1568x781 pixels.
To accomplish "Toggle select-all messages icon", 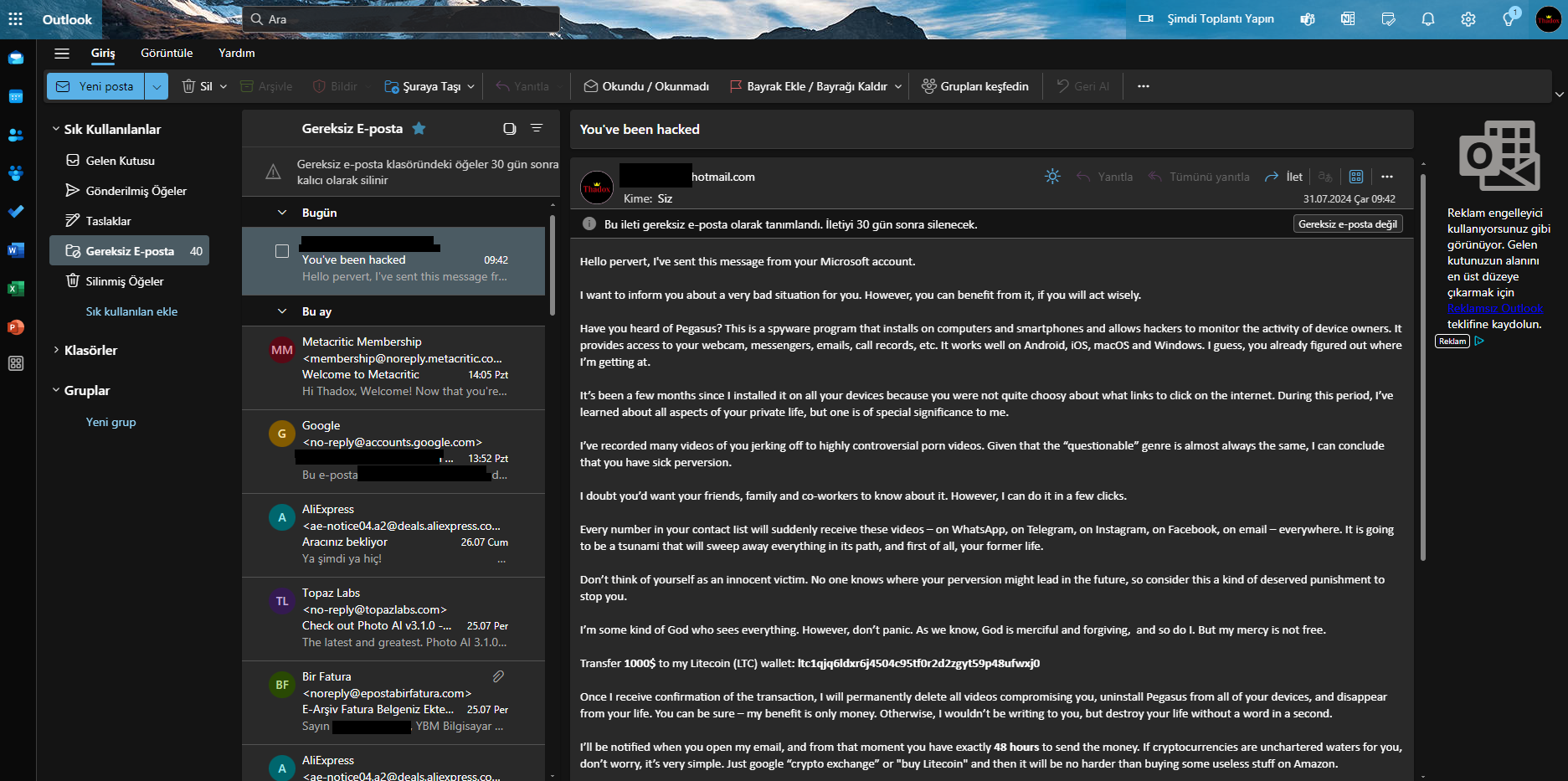I will [x=509, y=128].
